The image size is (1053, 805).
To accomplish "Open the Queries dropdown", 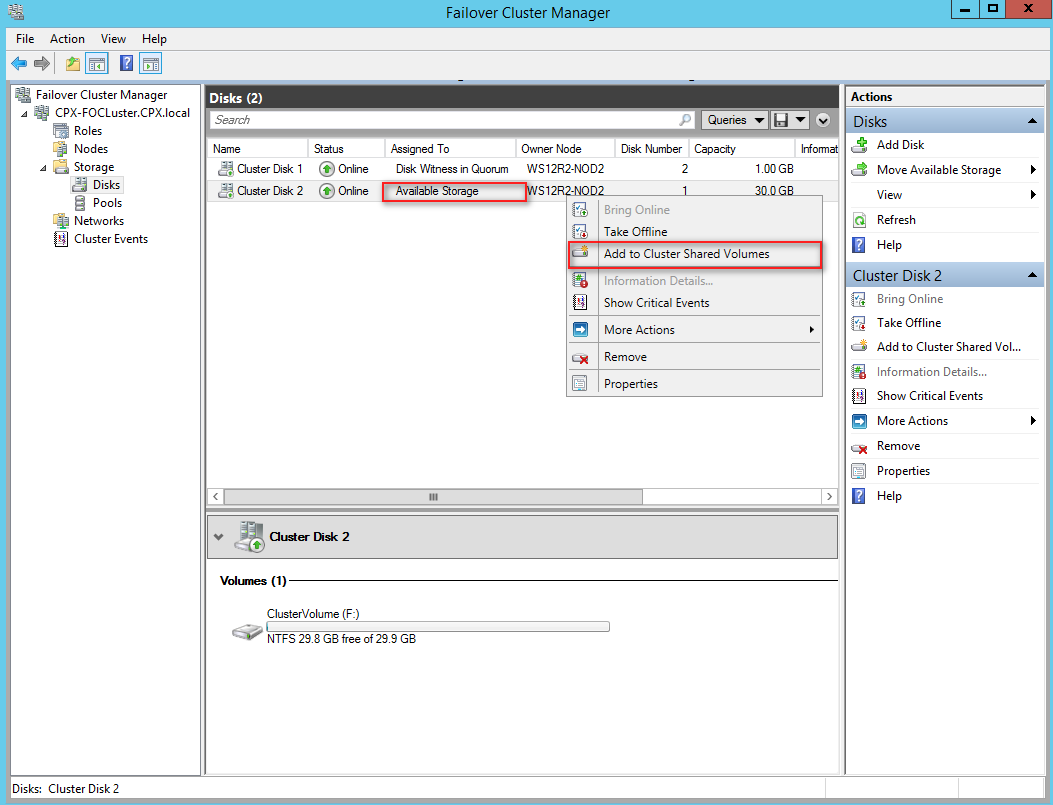I will coord(735,120).
